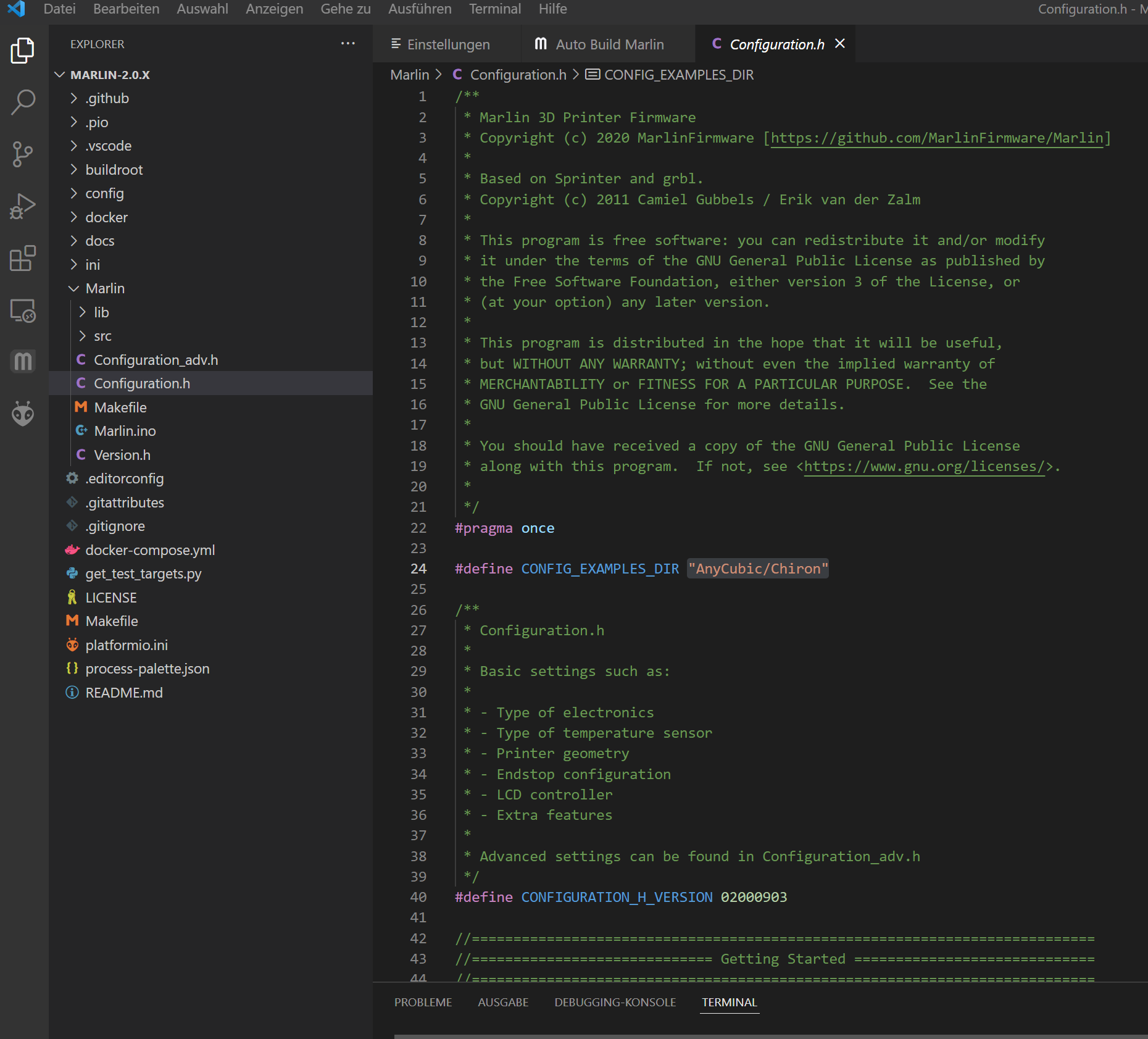Open the Terminal menu
The image size is (1148, 1039).
point(494,9)
